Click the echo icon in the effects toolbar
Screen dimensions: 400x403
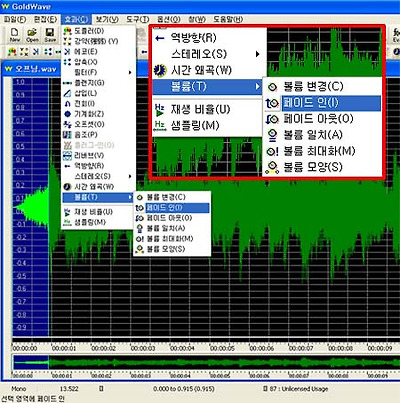[36, 52]
